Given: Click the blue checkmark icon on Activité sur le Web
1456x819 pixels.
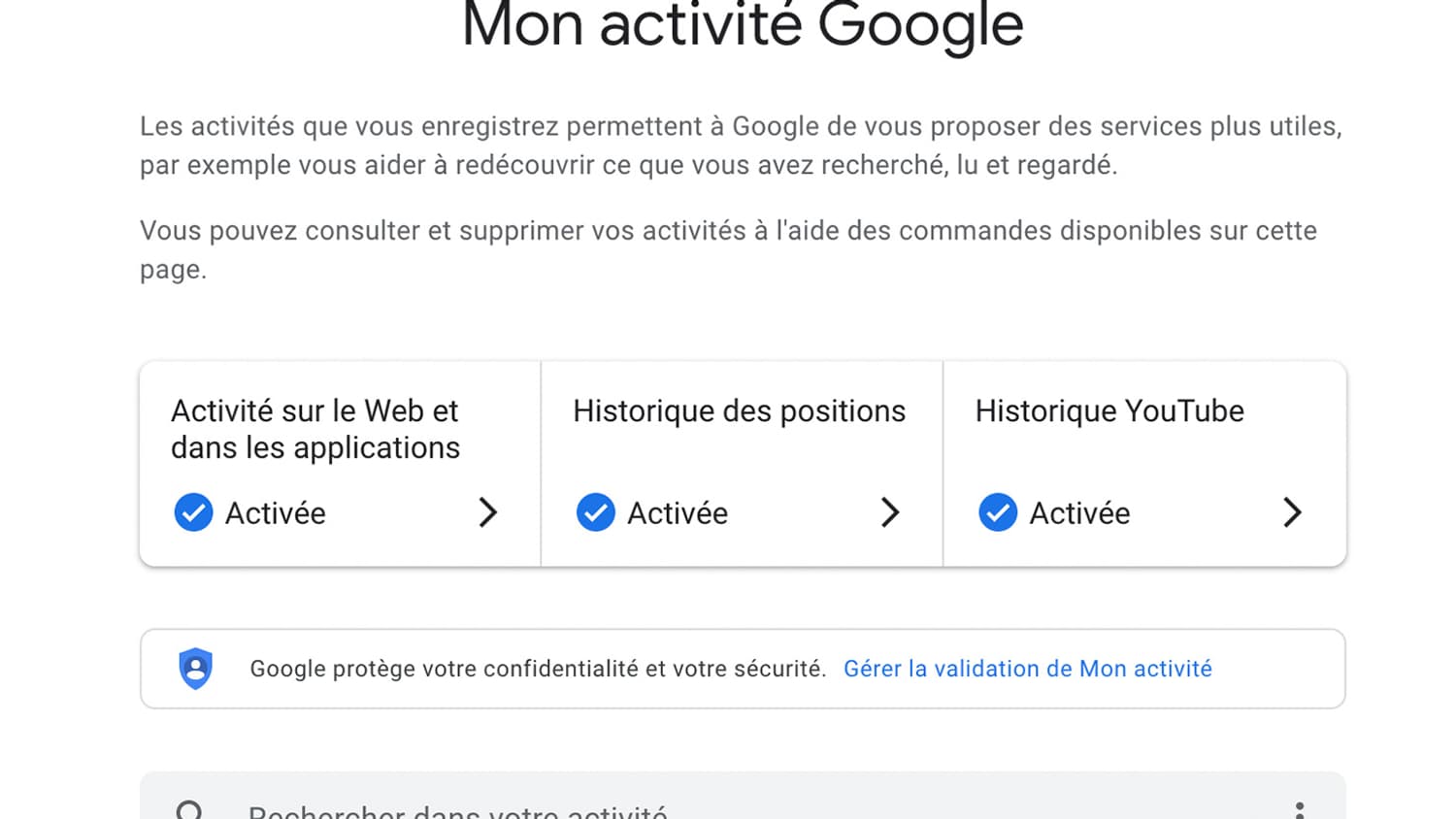Looking at the screenshot, I should 193,512.
